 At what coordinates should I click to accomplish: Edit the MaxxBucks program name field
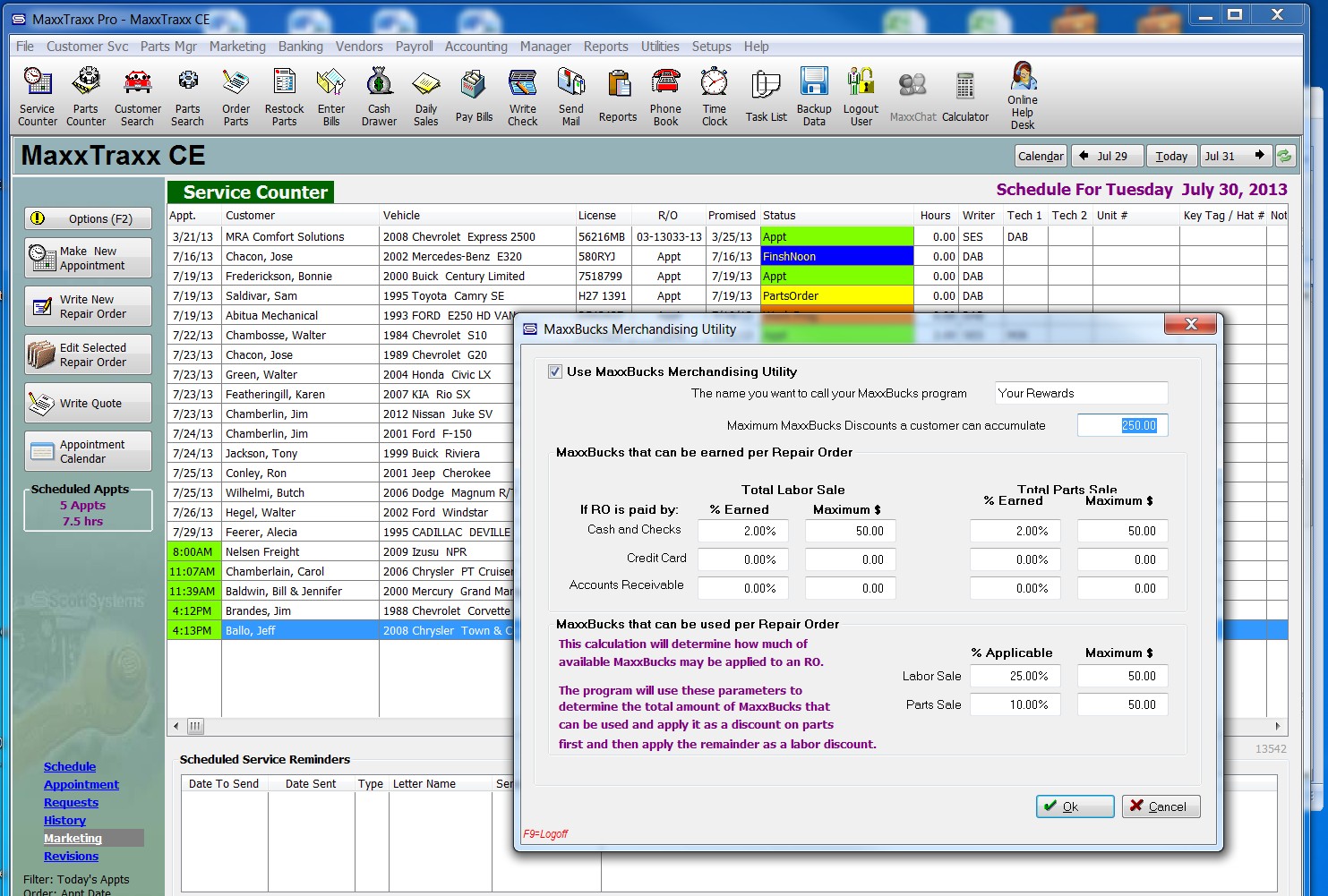click(1081, 393)
